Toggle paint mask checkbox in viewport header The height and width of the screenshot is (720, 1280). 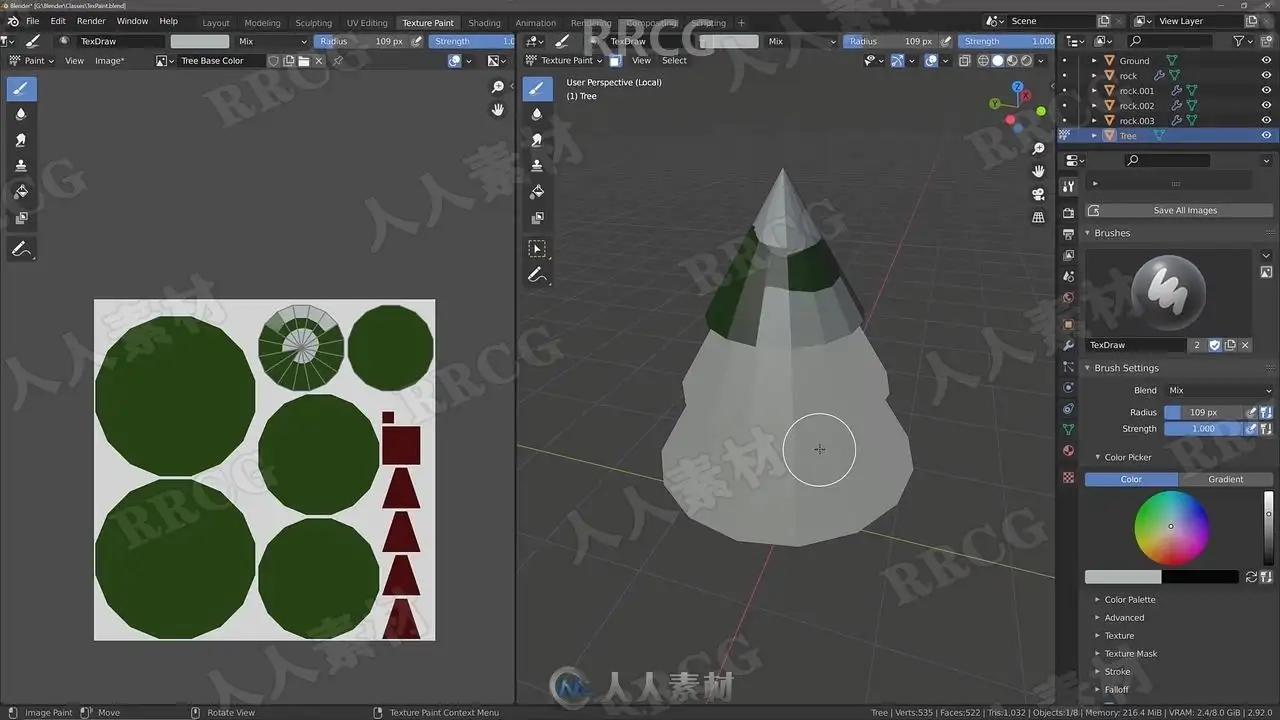tap(616, 61)
